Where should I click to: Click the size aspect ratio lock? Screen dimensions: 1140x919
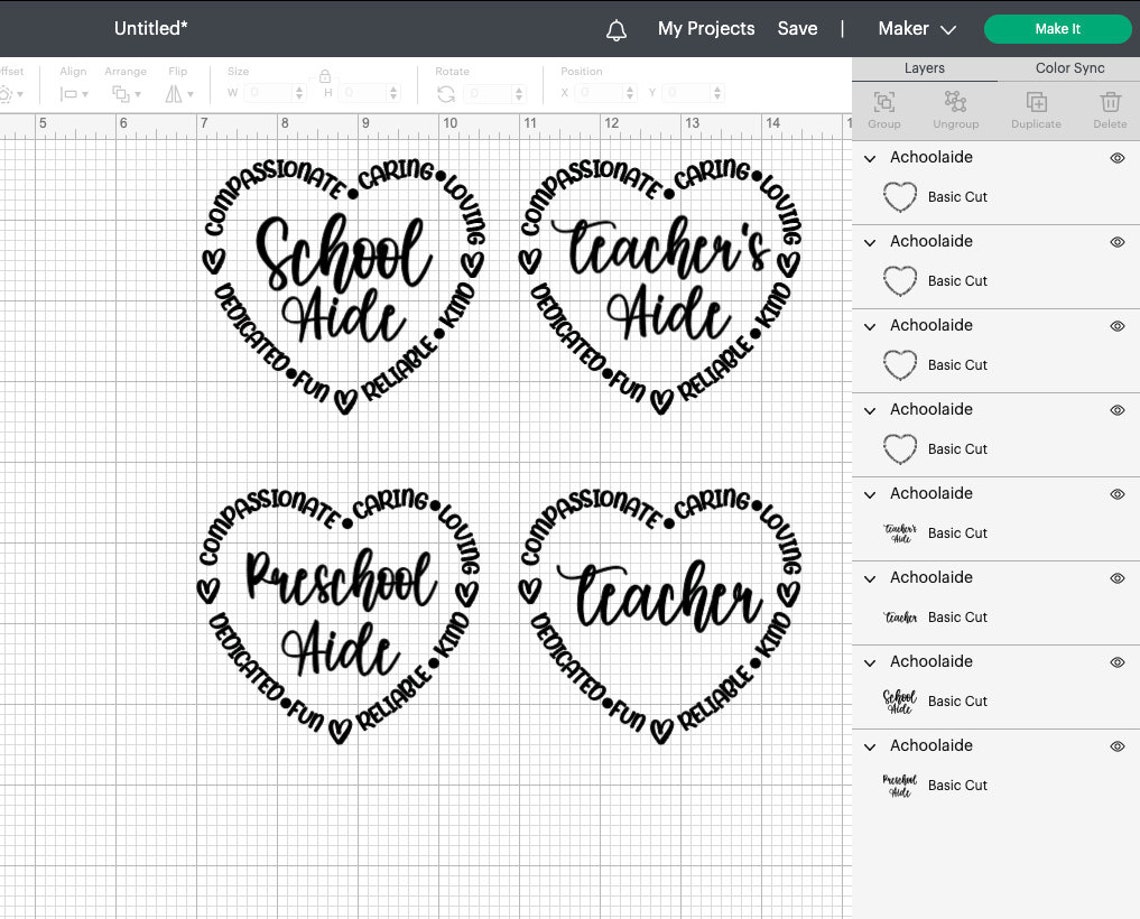(324, 76)
